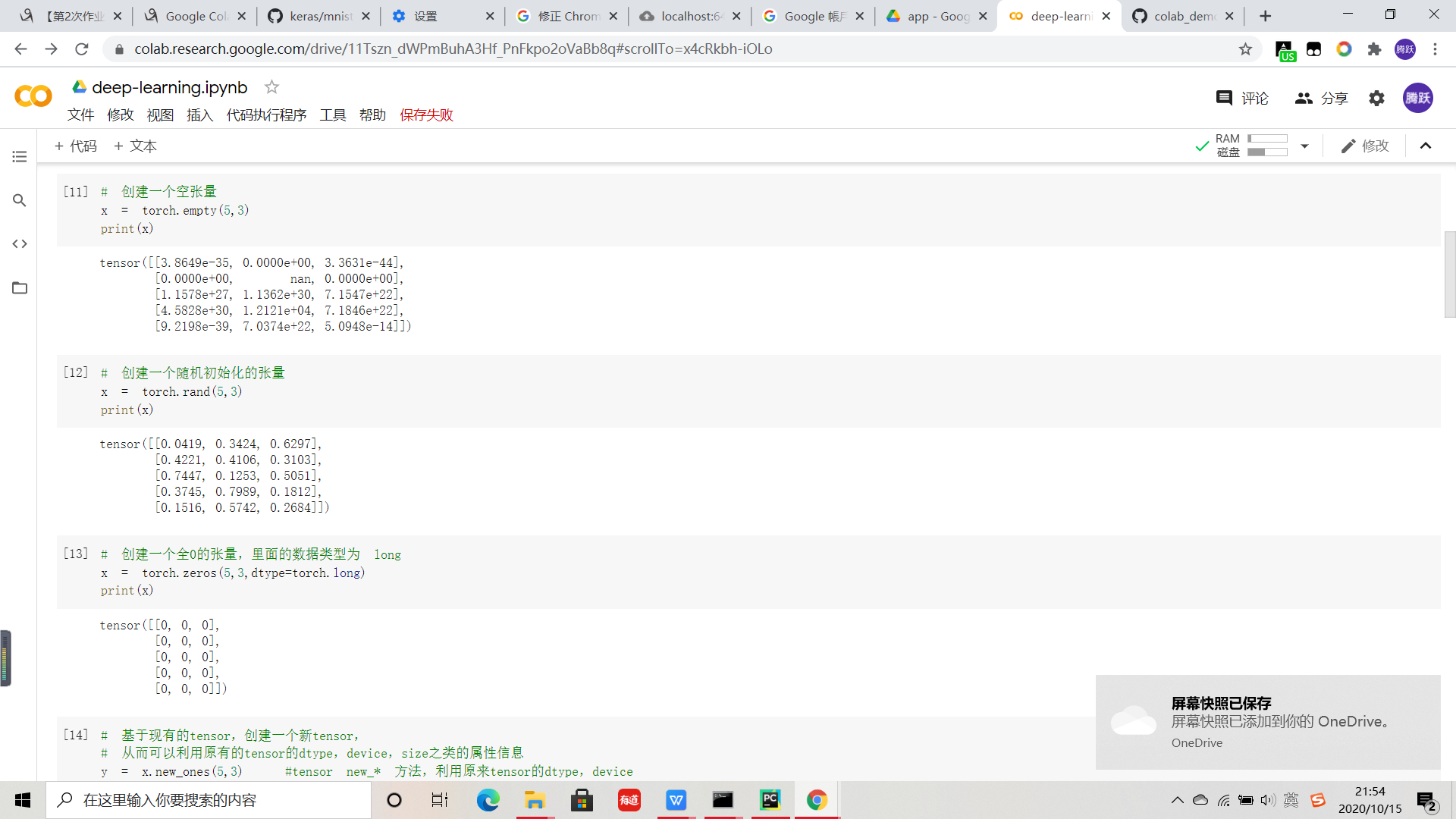Expand the RAM and disk resources dropdown

(1304, 146)
